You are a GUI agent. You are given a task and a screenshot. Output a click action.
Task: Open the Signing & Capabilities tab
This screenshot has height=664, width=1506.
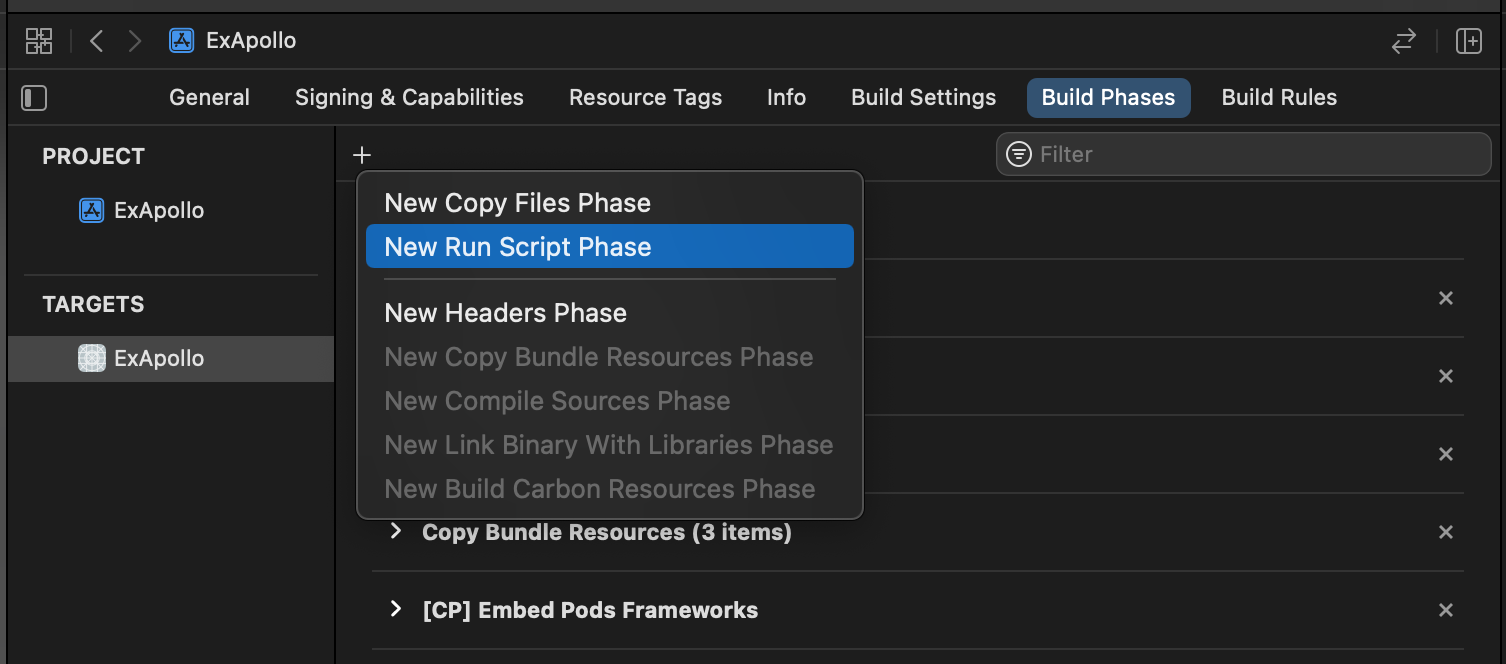(409, 98)
